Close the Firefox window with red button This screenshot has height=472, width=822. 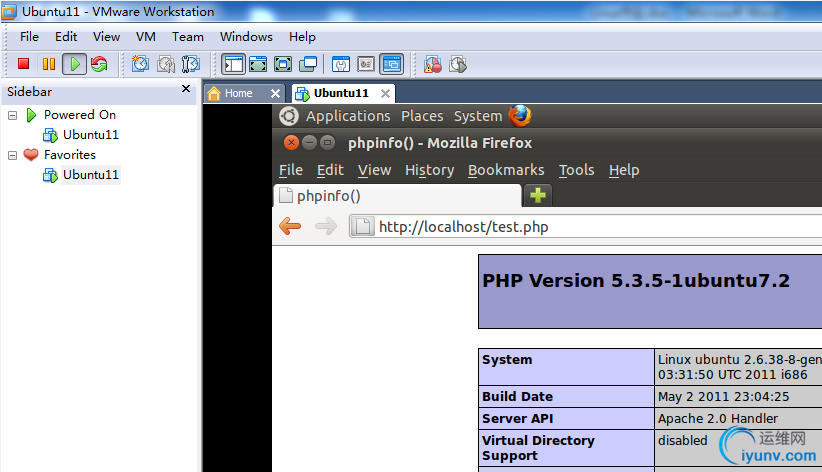click(291, 143)
